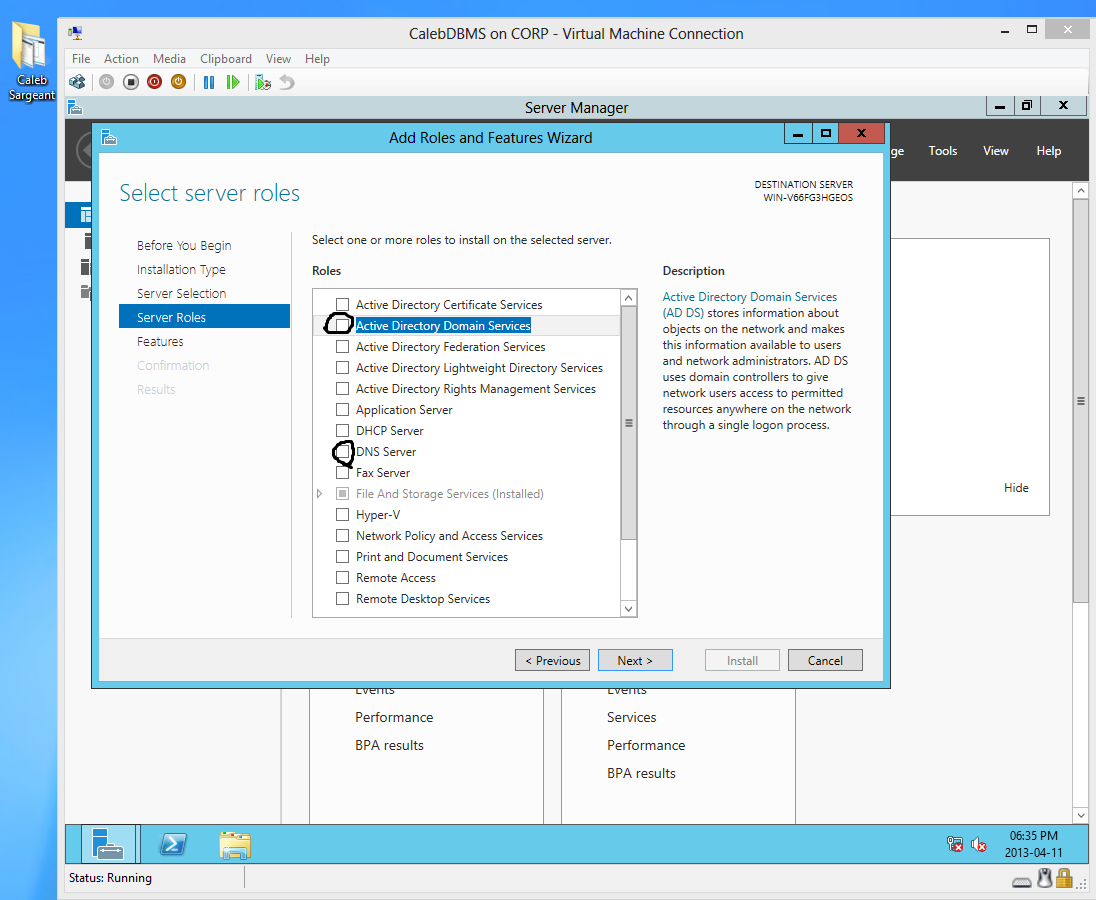1096x900 pixels.
Task: Click Server Manager scroll up arrow
Action: 1081,190
